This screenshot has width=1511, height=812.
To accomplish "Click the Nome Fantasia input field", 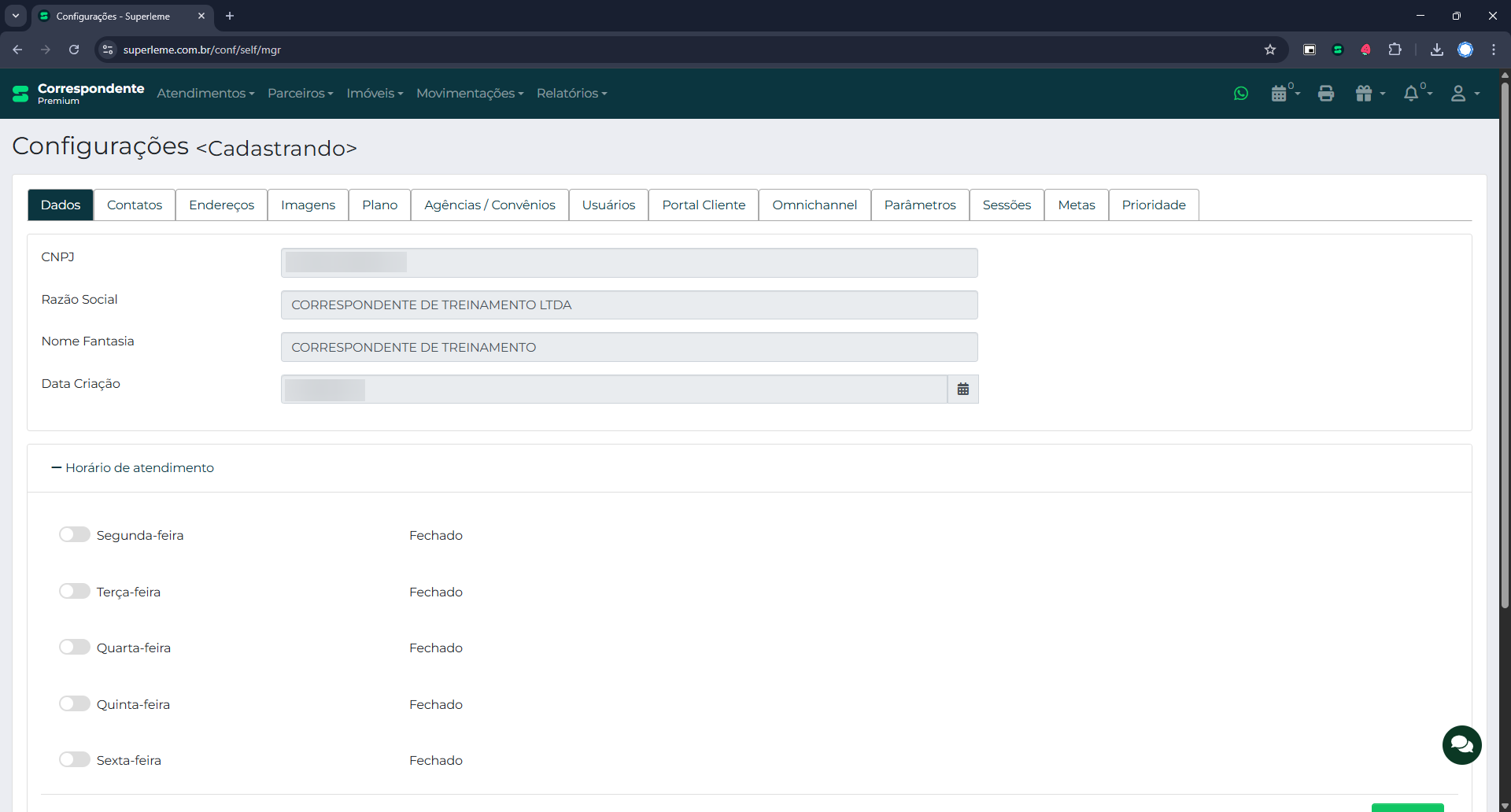I will point(629,347).
